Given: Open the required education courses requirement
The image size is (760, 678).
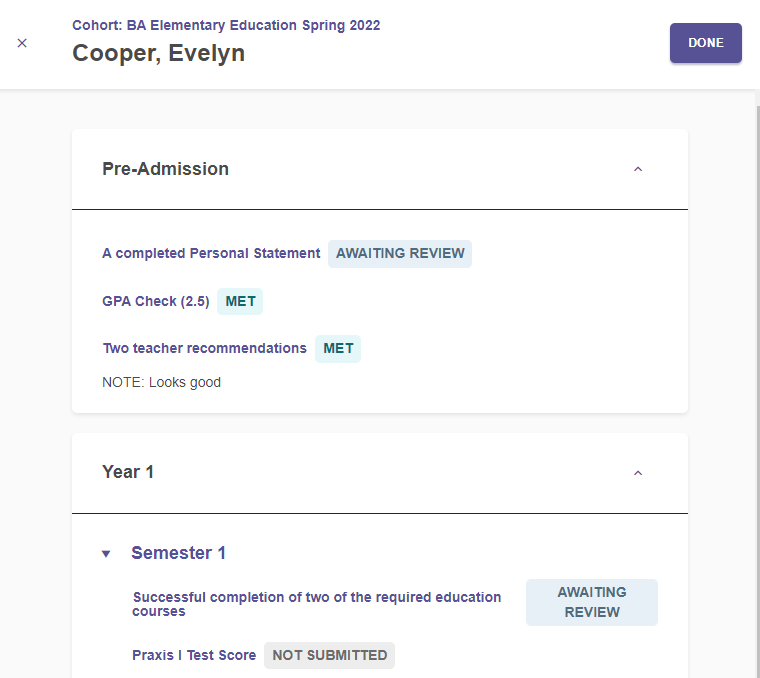Looking at the screenshot, I should [317, 604].
